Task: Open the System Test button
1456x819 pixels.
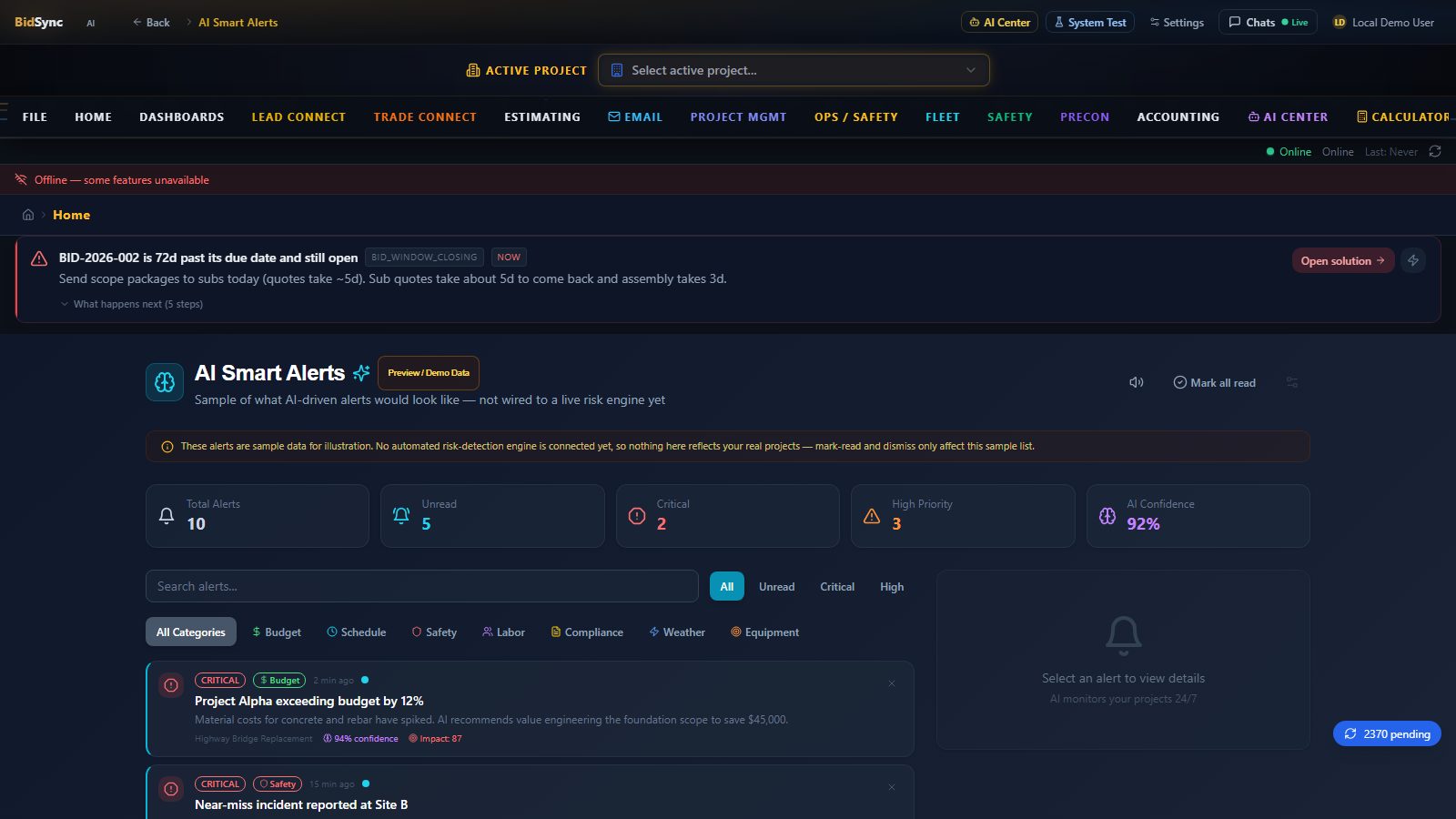Action: [x=1090, y=23]
